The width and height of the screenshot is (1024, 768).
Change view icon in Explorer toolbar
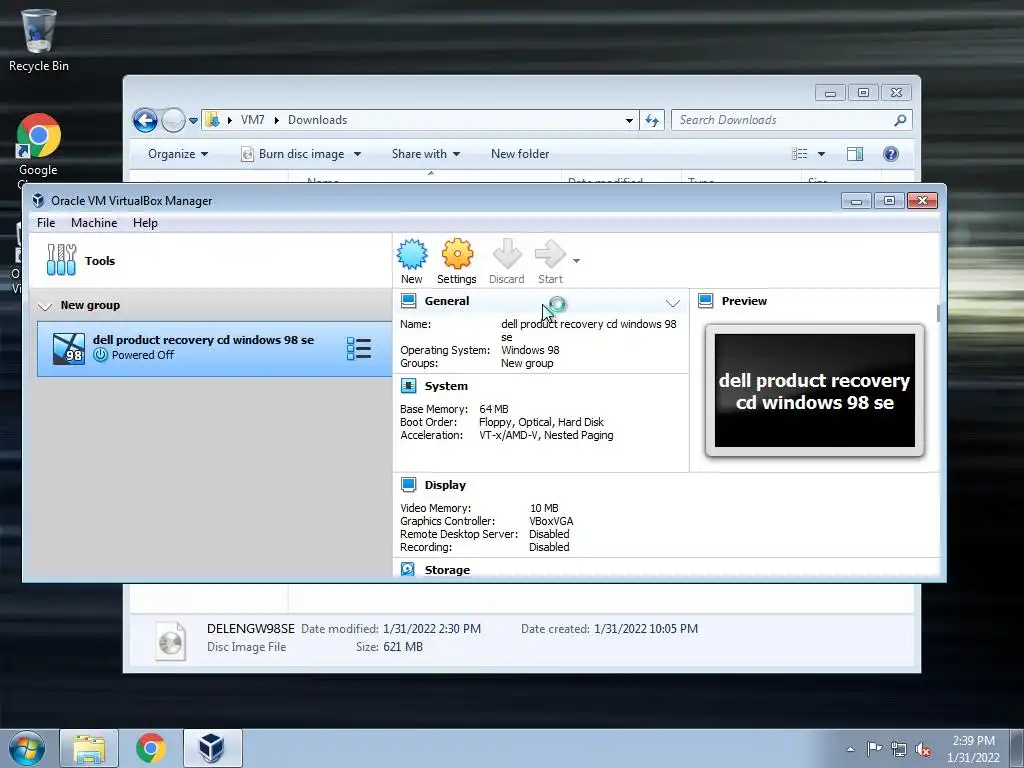coord(799,154)
